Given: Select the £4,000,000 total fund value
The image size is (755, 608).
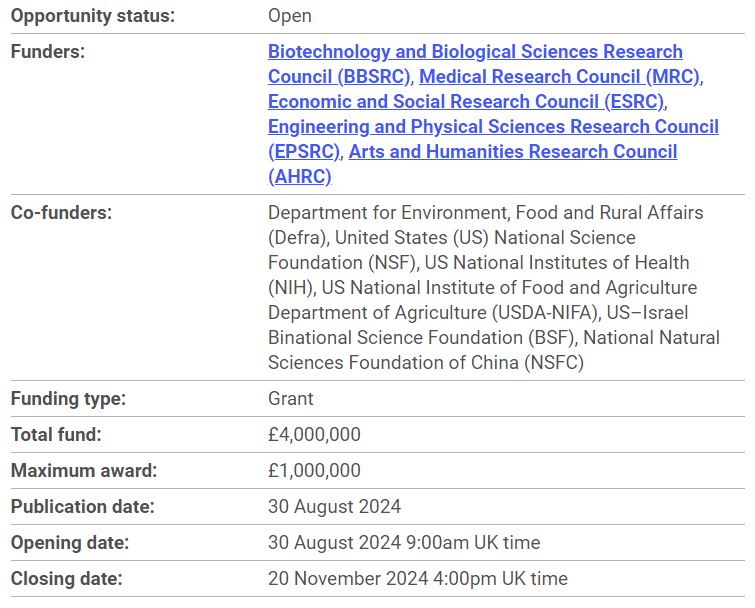Looking at the screenshot, I should 314,435.
